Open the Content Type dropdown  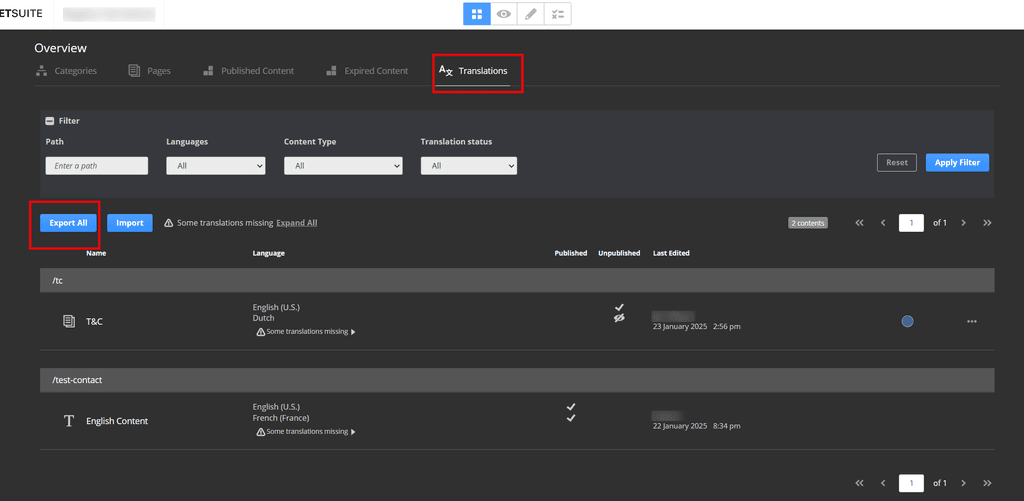click(x=343, y=166)
